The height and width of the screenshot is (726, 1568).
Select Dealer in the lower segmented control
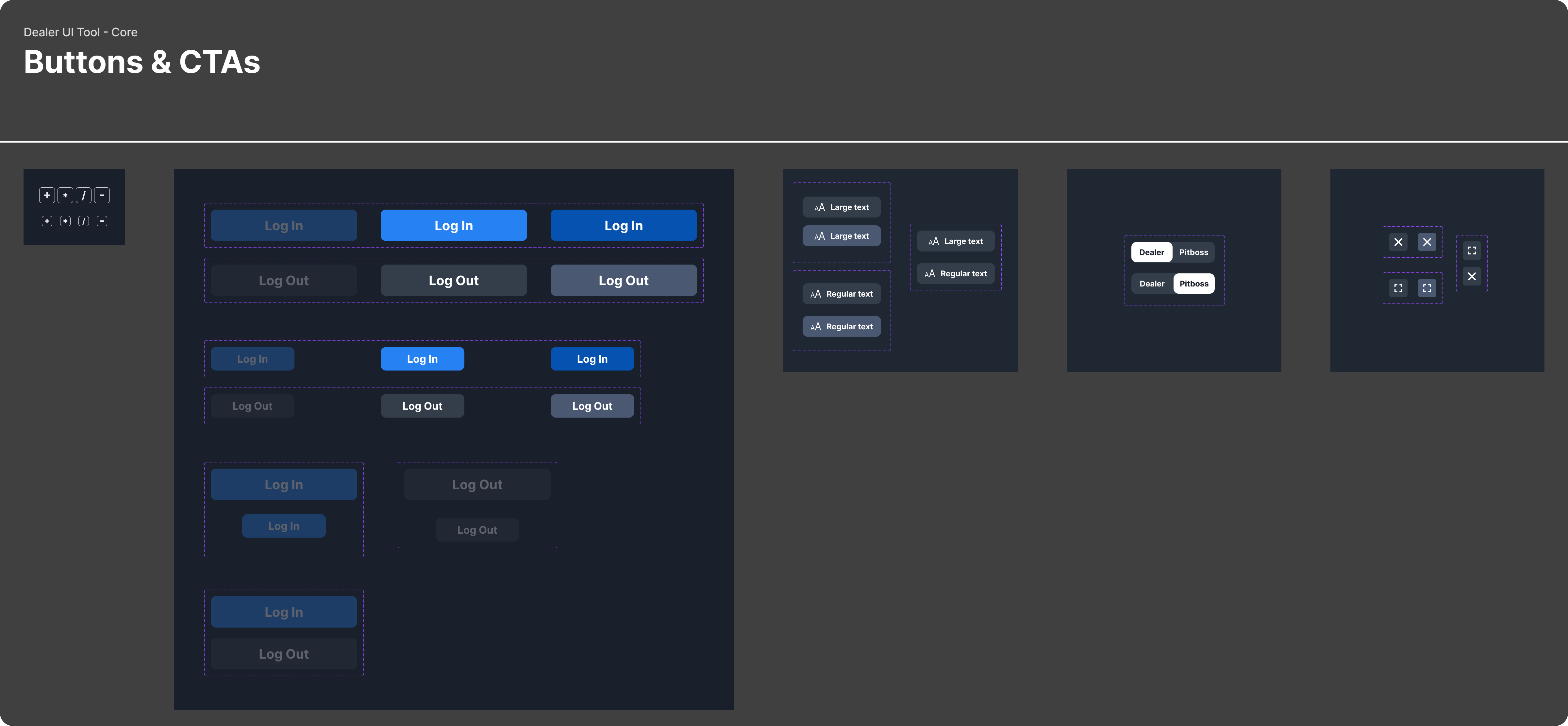coord(1151,283)
